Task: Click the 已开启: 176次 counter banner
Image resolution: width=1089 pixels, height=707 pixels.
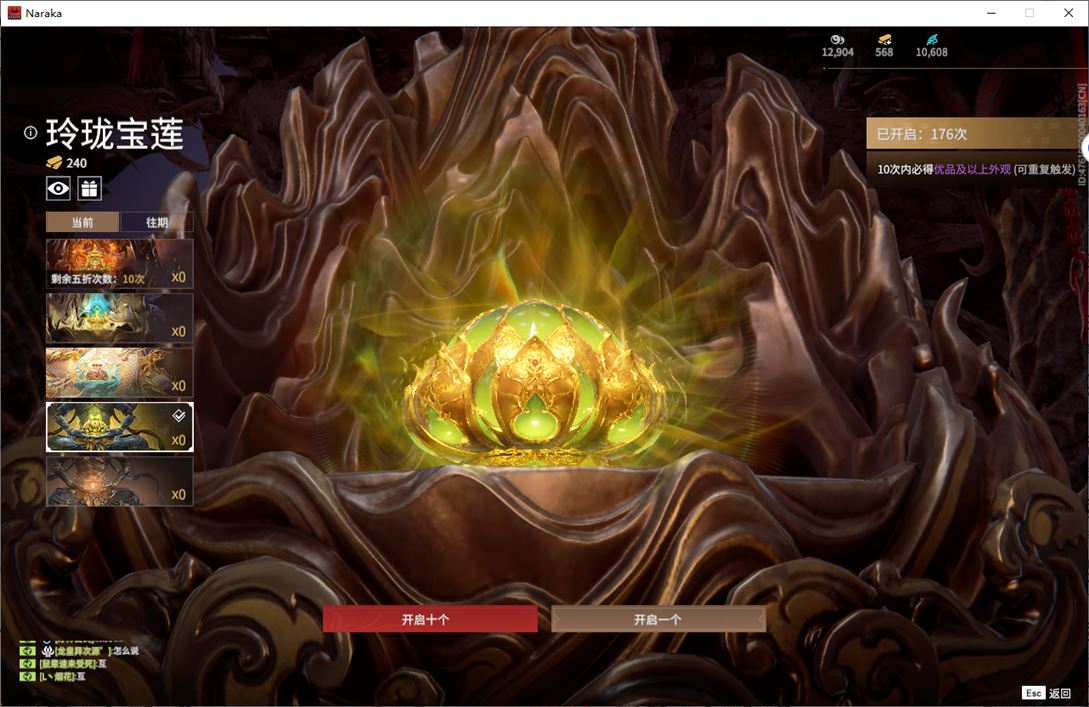Action: (976, 133)
